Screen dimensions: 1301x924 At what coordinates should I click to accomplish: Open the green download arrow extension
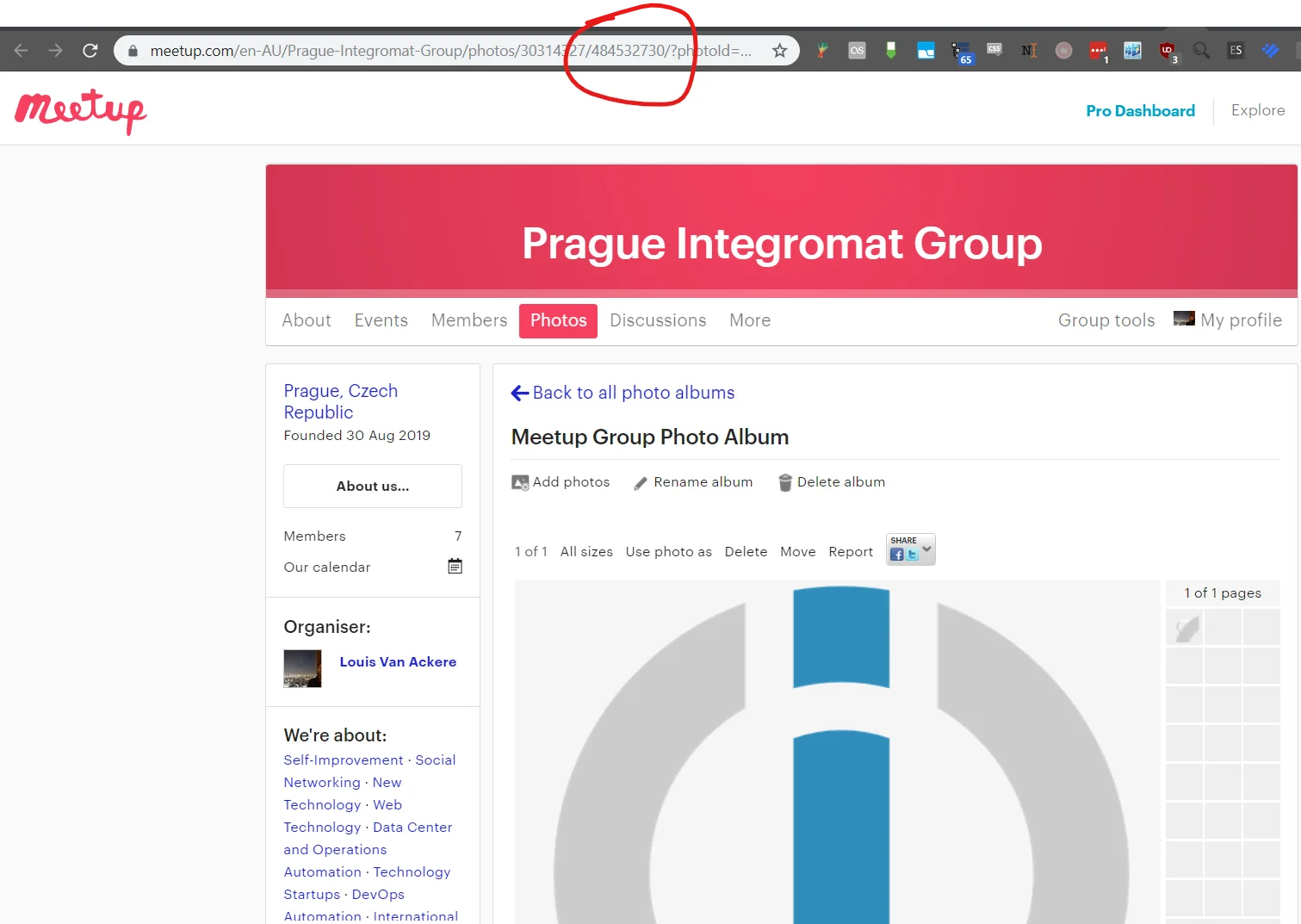point(891,51)
